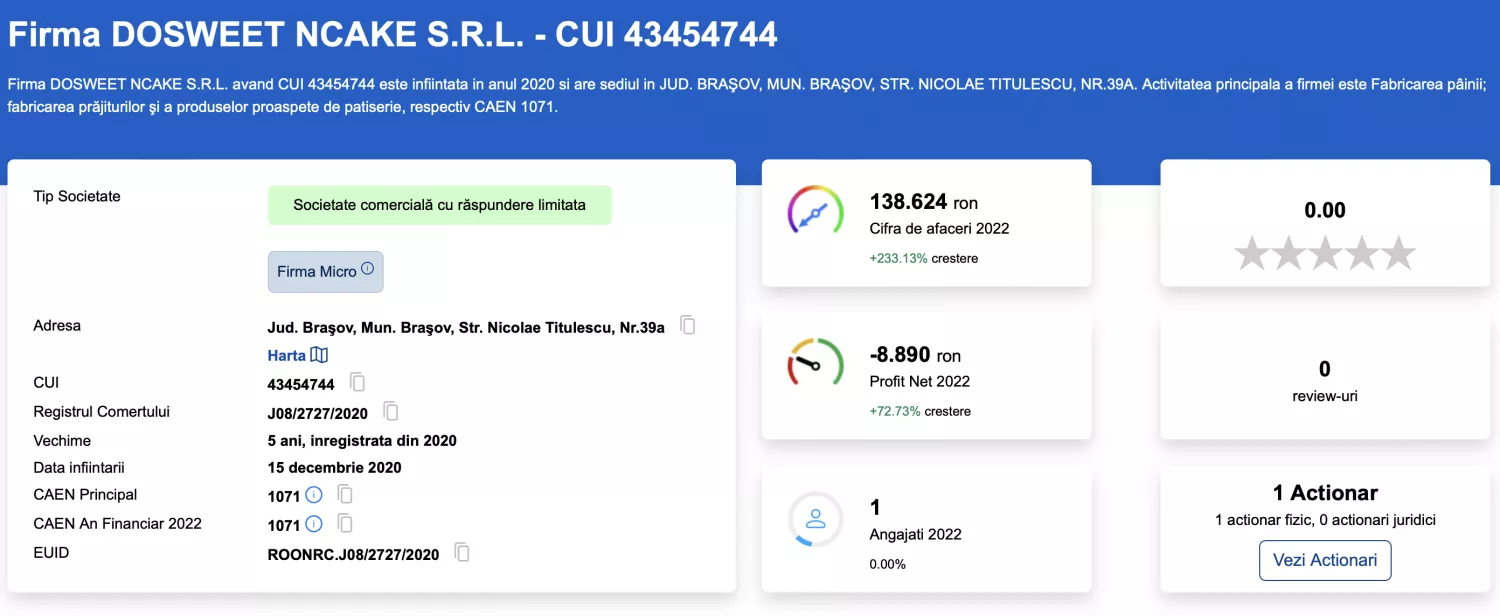Click the info icon on Firma Micro
1500x616 pixels.
point(367,269)
